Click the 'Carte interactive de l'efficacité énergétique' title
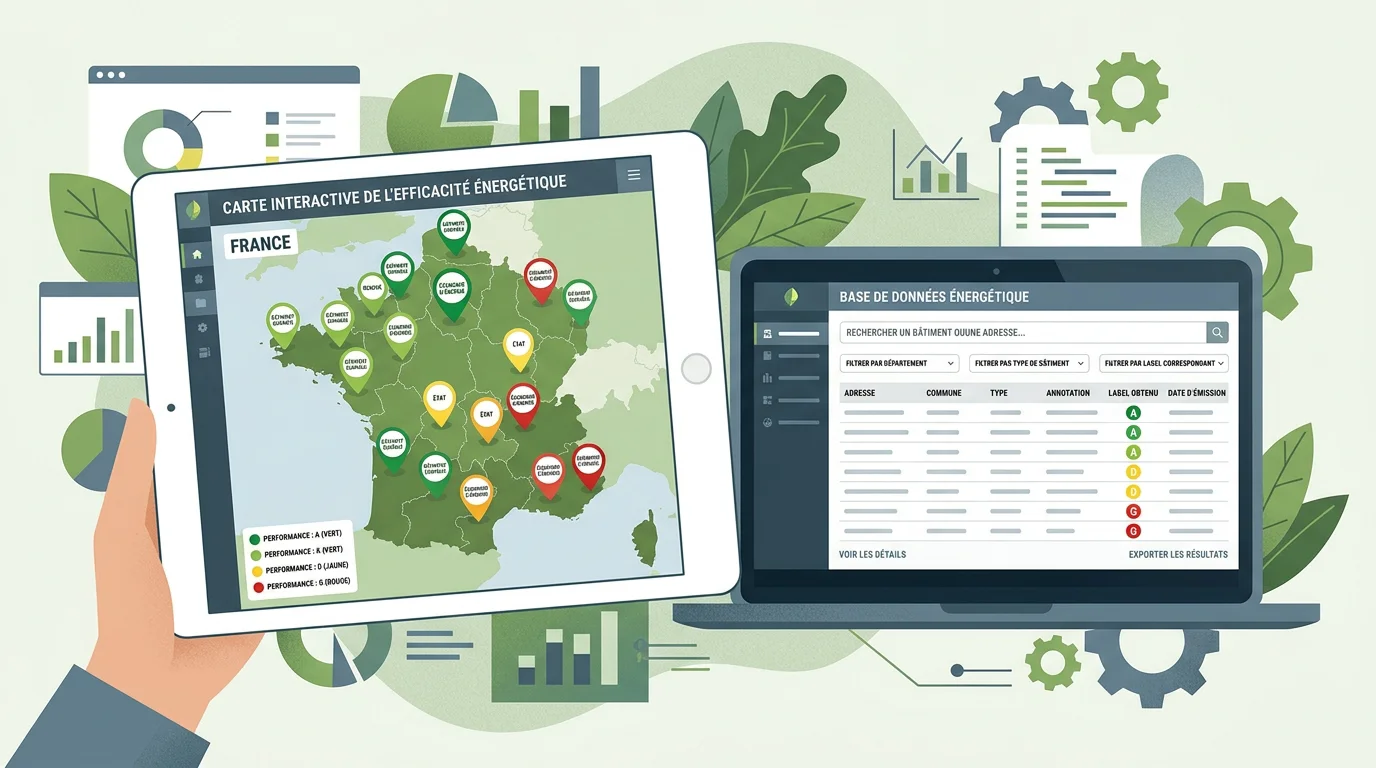The image size is (1376, 768). [x=394, y=195]
